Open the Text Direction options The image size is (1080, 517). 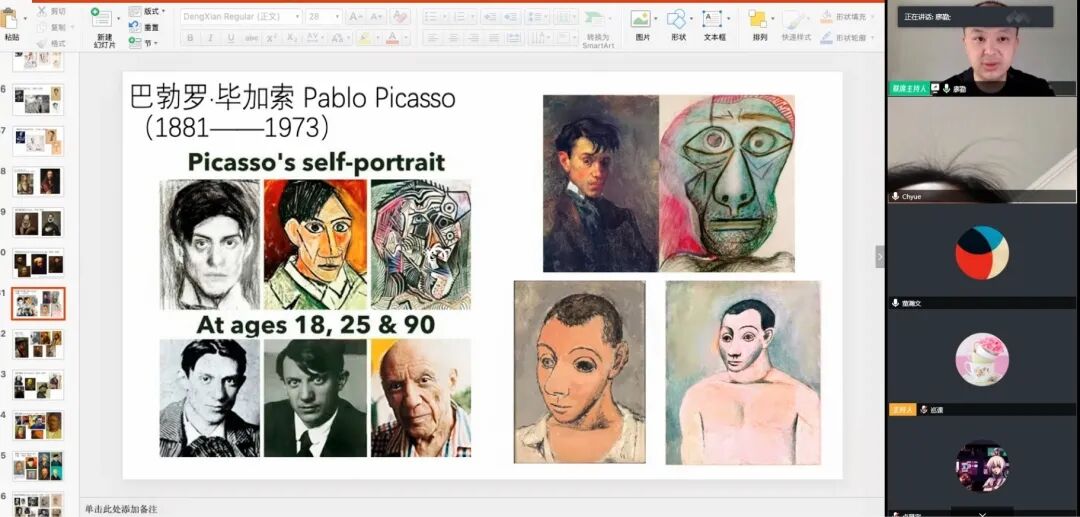[540, 39]
